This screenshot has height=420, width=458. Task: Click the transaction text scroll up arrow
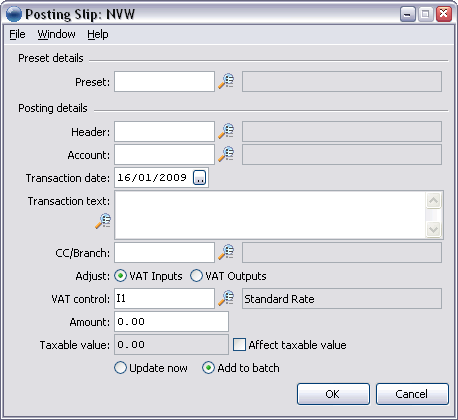434,201
